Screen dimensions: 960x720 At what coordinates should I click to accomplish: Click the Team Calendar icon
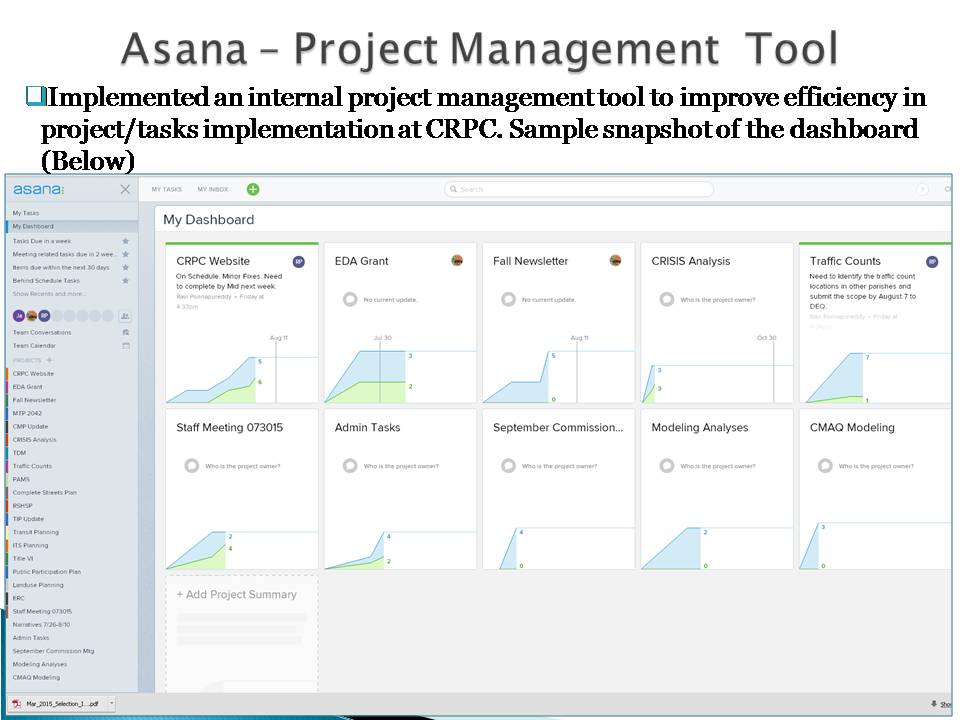coord(126,346)
